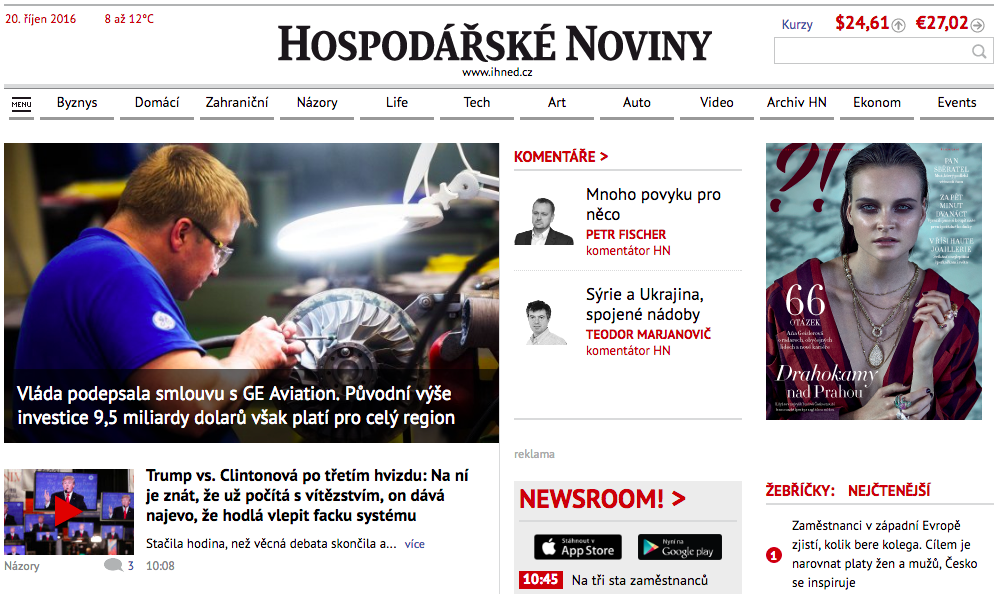The height and width of the screenshot is (594, 1000).
Task: Get the app on Google Play badge
Action: [x=680, y=547]
